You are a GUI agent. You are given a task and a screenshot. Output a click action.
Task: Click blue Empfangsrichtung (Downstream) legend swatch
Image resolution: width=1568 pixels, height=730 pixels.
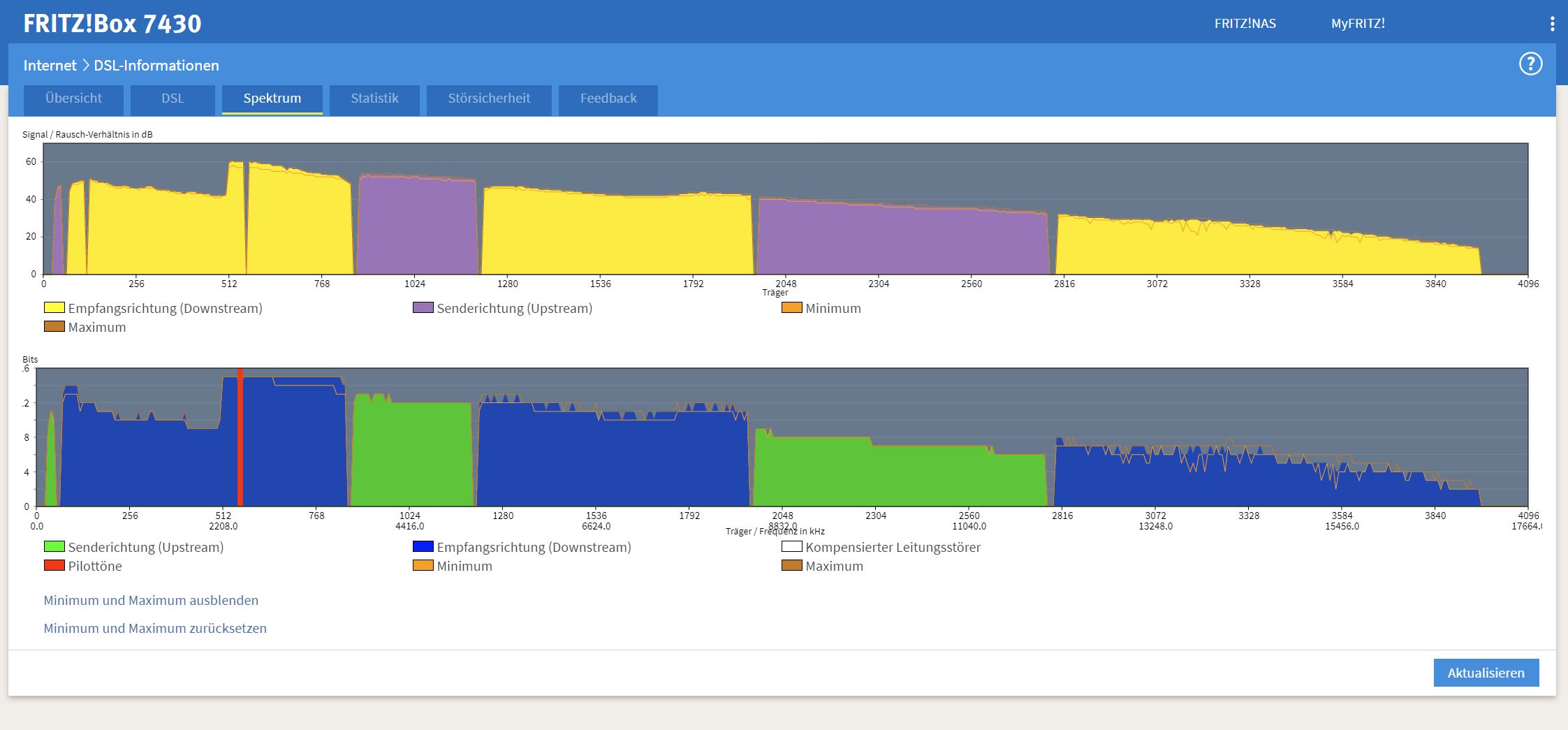tap(423, 546)
